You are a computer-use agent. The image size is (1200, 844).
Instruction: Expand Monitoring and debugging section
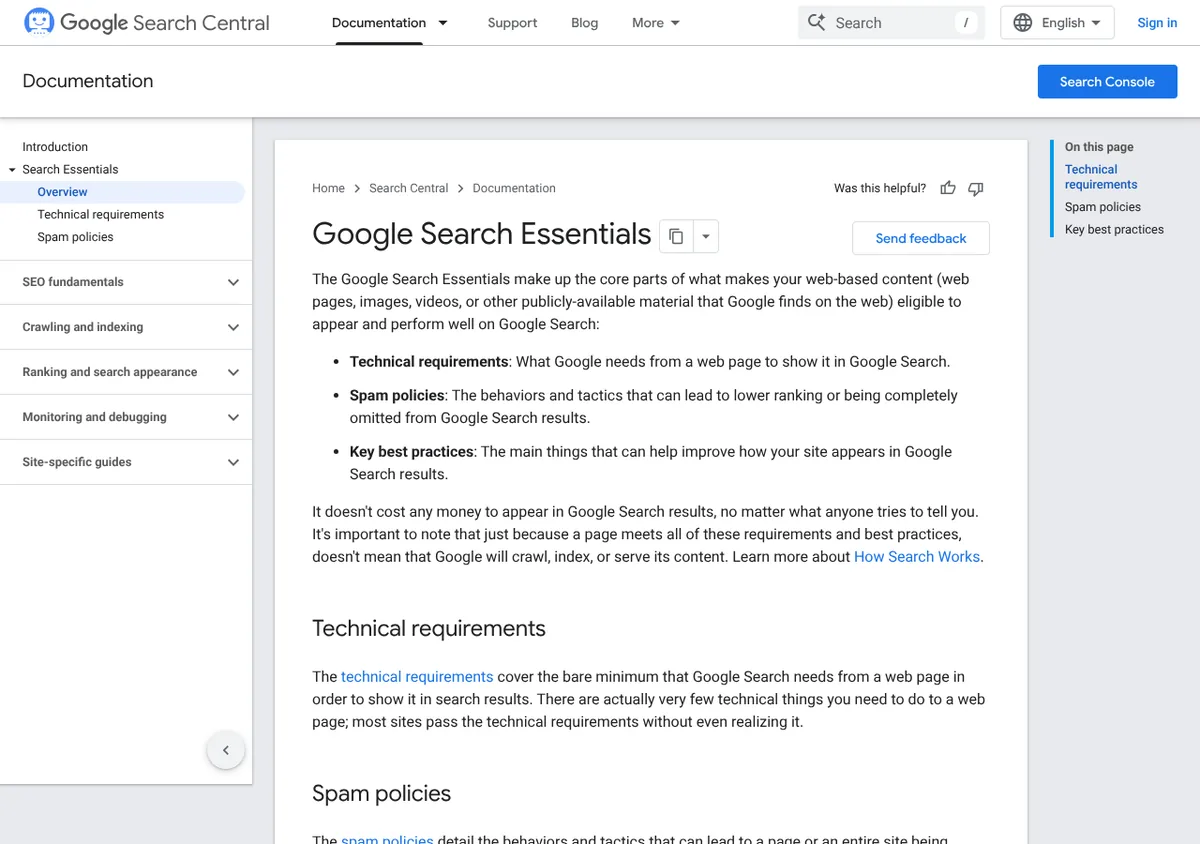126,417
